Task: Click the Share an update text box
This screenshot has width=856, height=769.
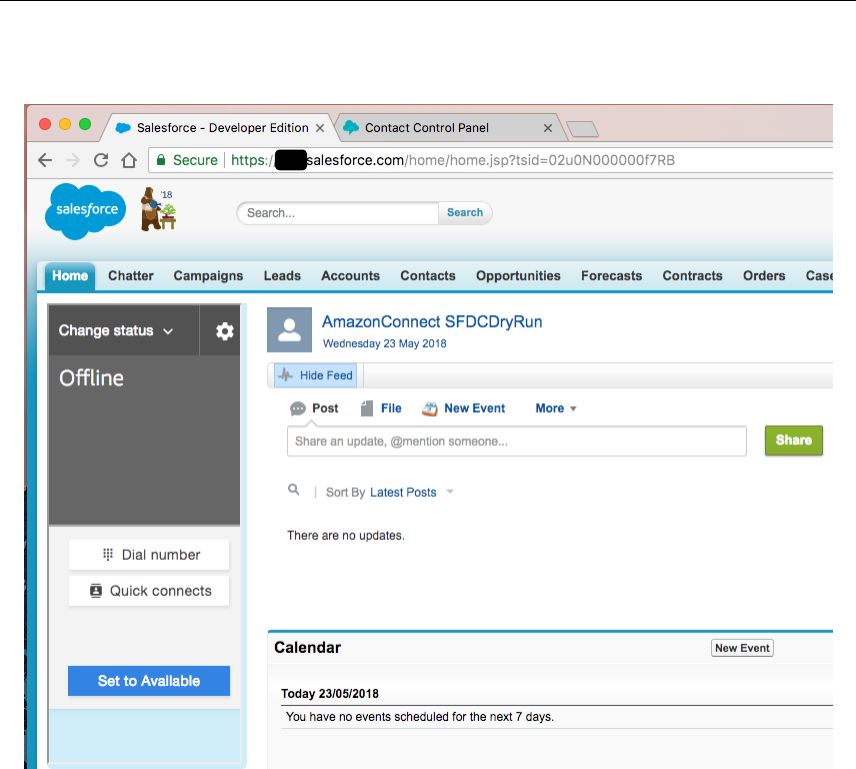Action: (516, 441)
